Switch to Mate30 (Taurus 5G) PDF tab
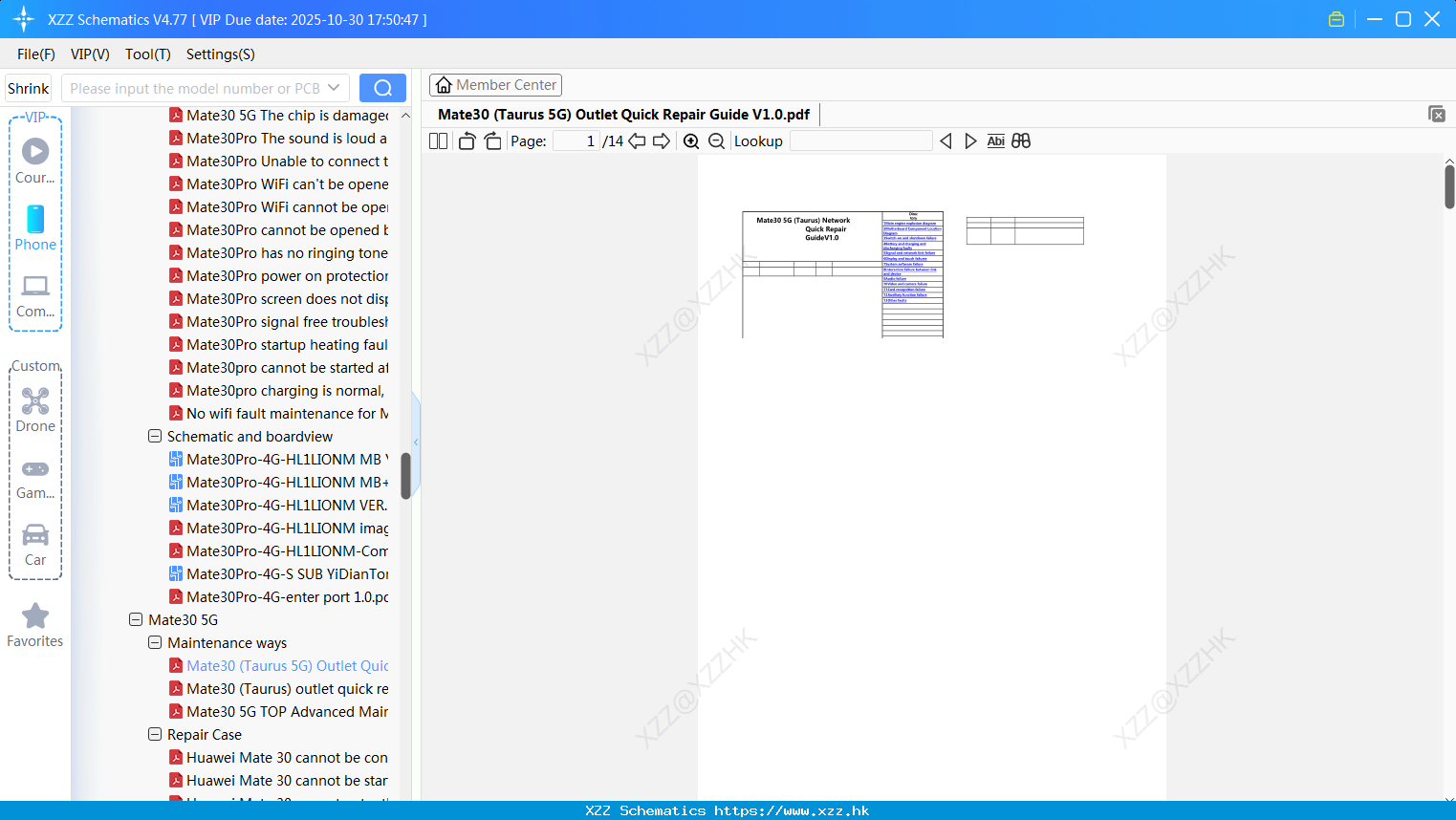 pos(623,115)
